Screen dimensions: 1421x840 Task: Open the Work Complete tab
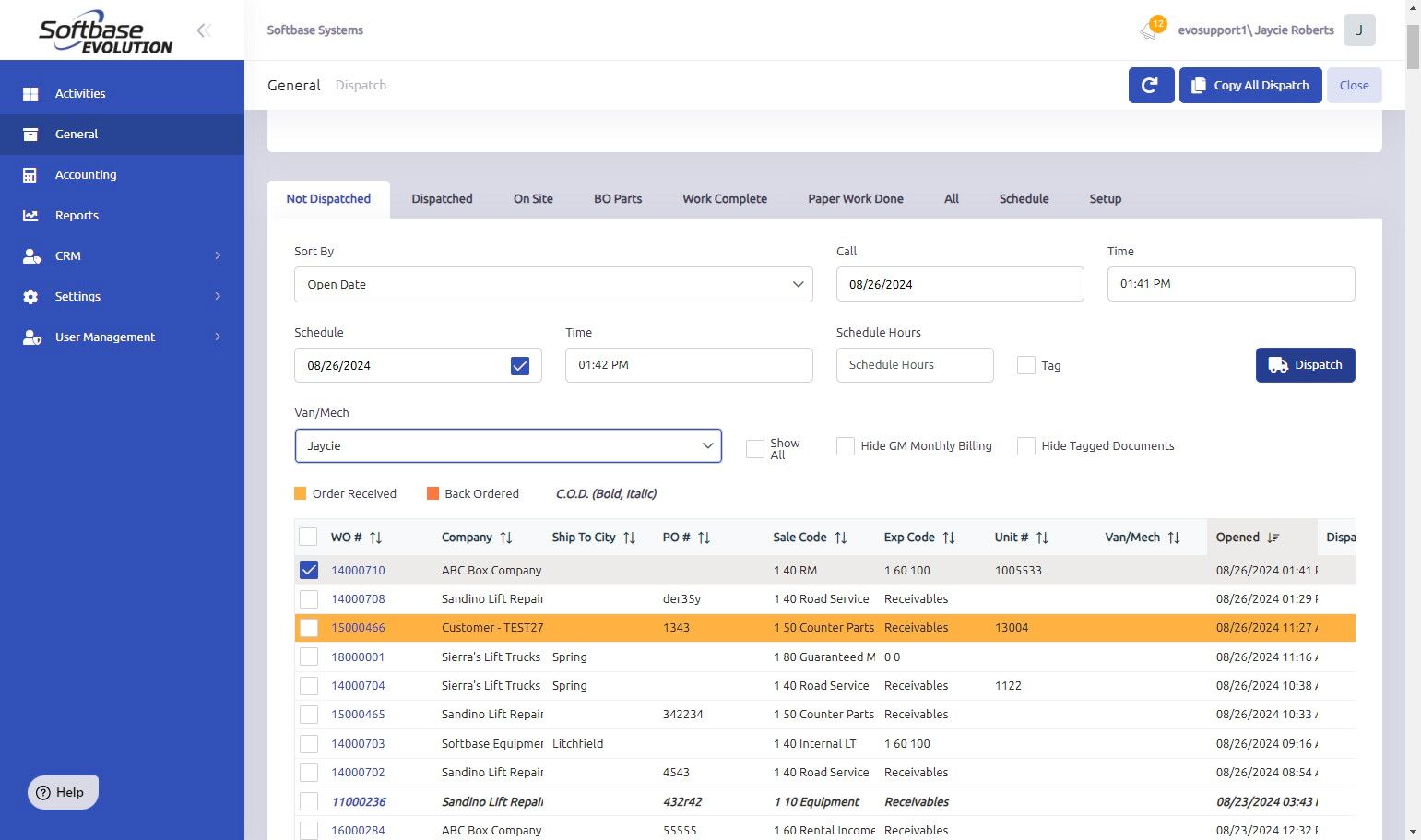pos(724,199)
